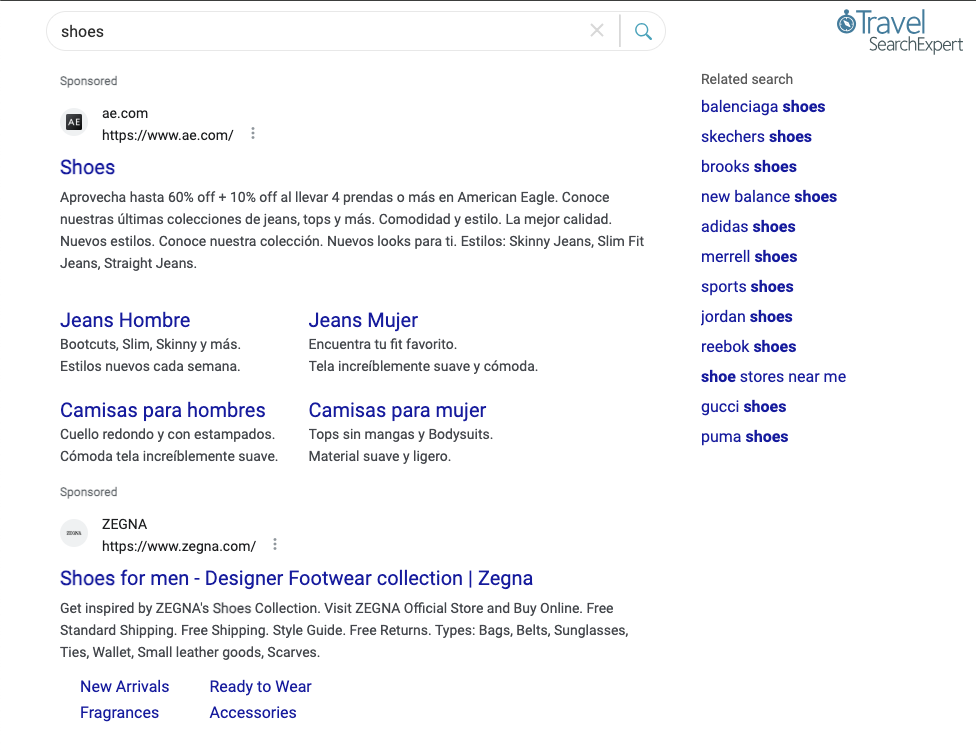This screenshot has width=976, height=750.
Task: Click the American Eagle ad description text
Action: pyautogui.click(x=352, y=230)
